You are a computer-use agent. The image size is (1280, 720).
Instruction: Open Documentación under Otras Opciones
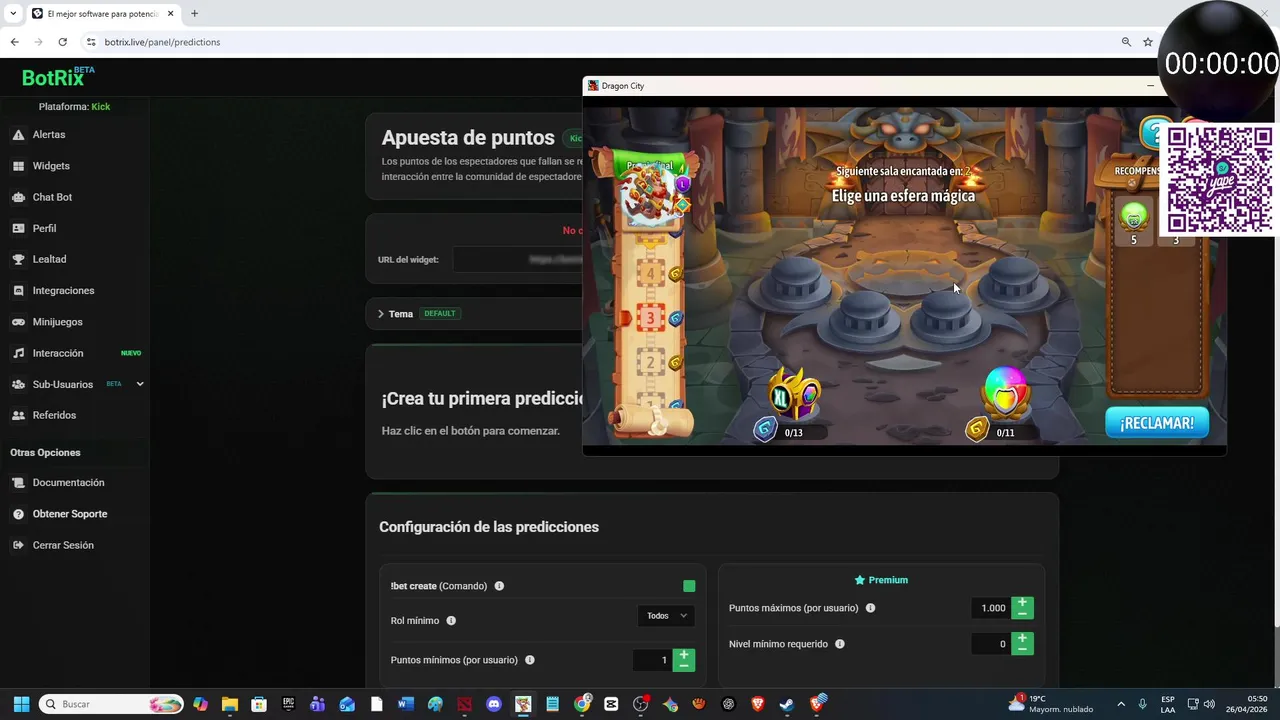coord(68,483)
